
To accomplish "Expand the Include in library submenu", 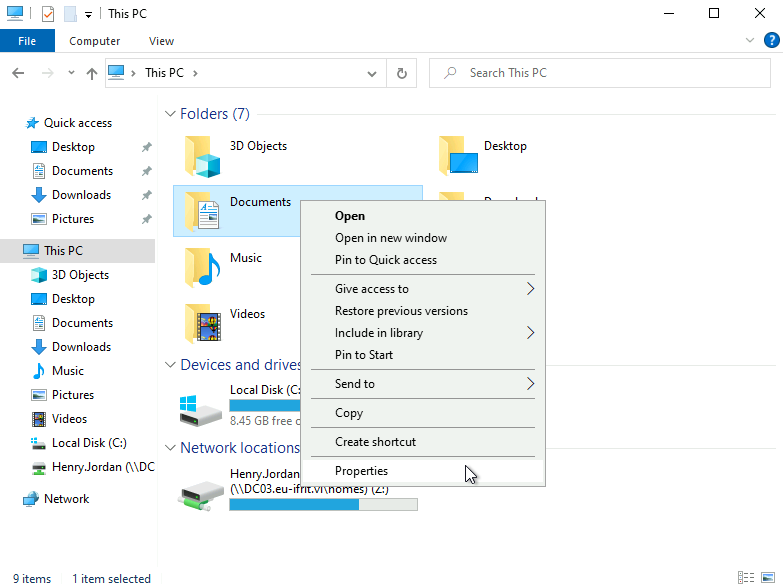I will pos(422,333).
